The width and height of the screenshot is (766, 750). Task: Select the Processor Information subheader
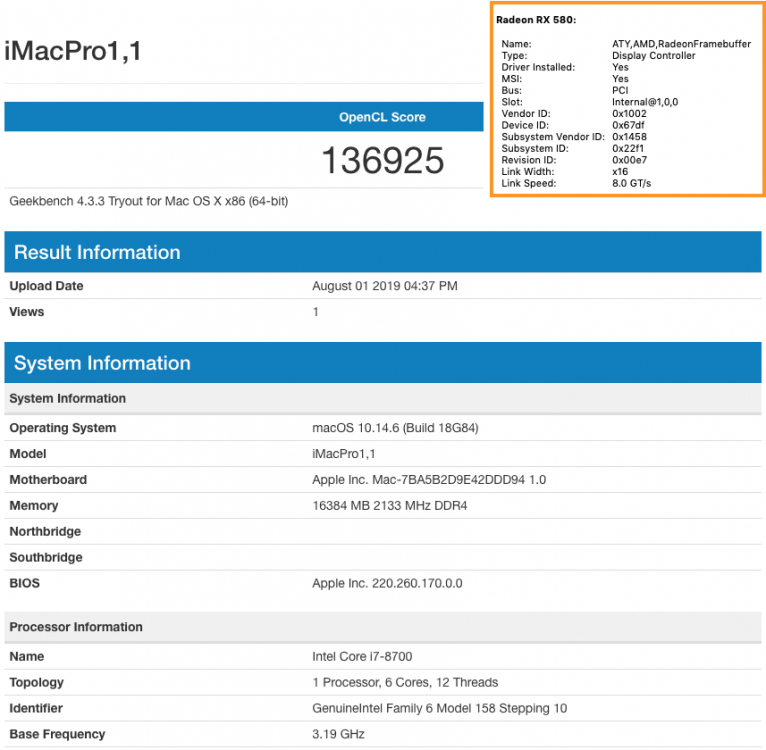pos(383,627)
